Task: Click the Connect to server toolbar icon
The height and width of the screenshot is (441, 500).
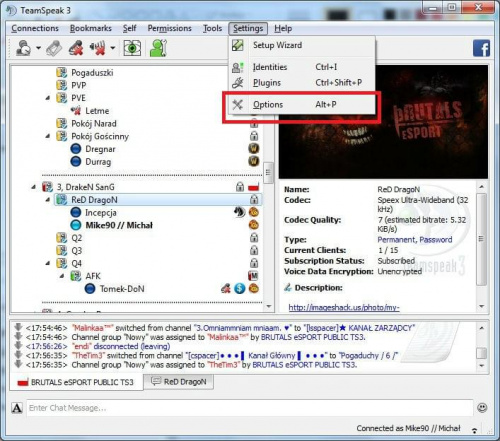Action: [24, 48]
